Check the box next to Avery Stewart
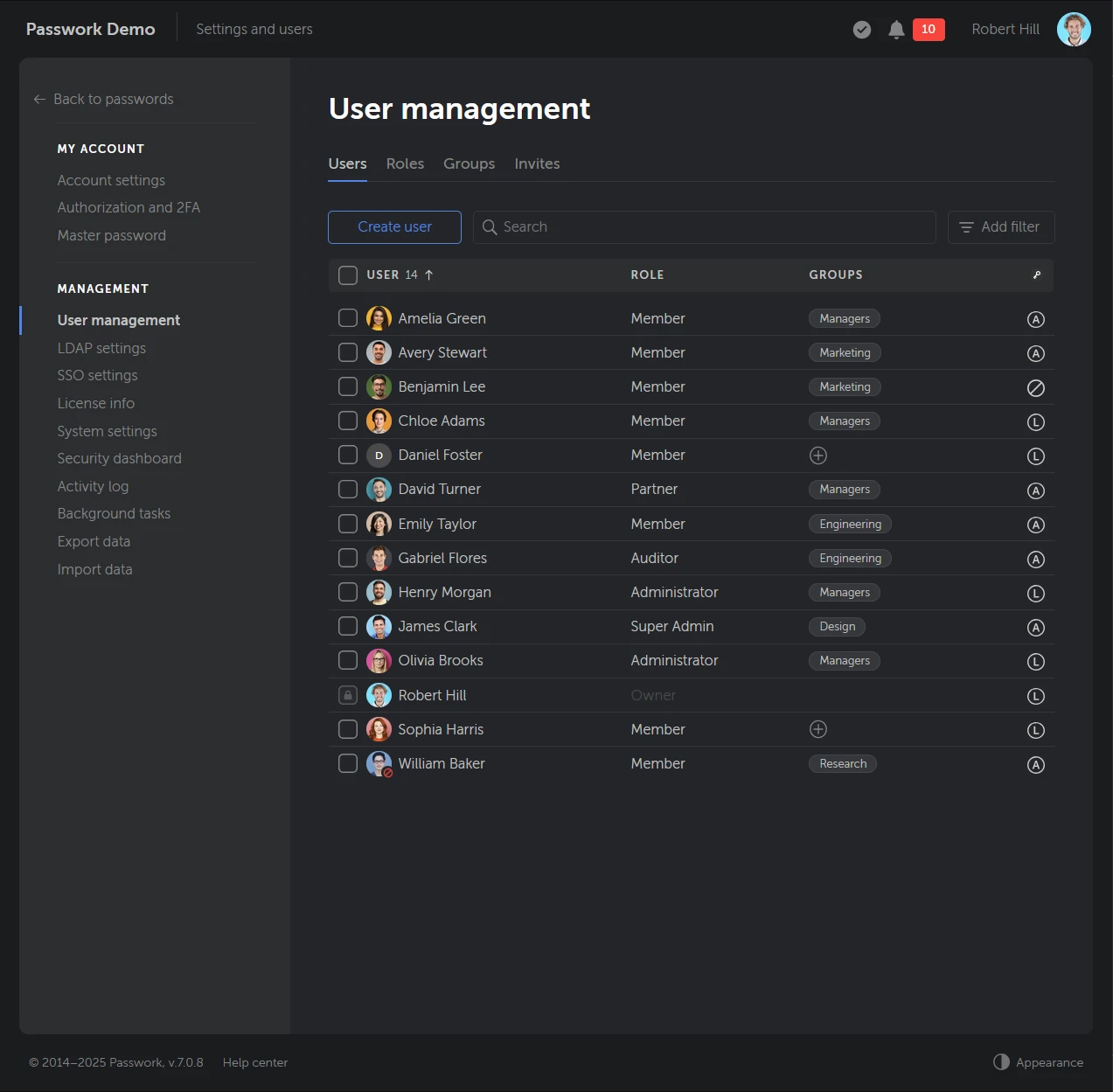 [348, 352]
